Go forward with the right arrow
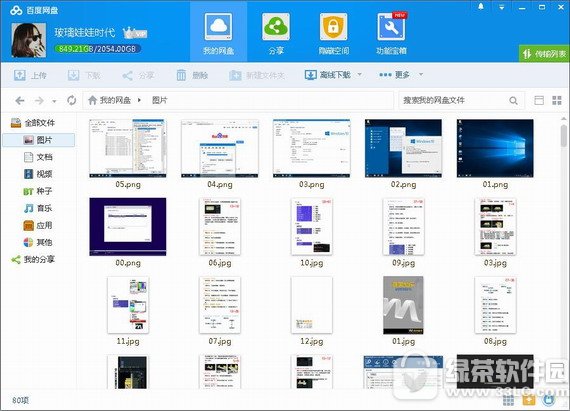 pos(39,100)
